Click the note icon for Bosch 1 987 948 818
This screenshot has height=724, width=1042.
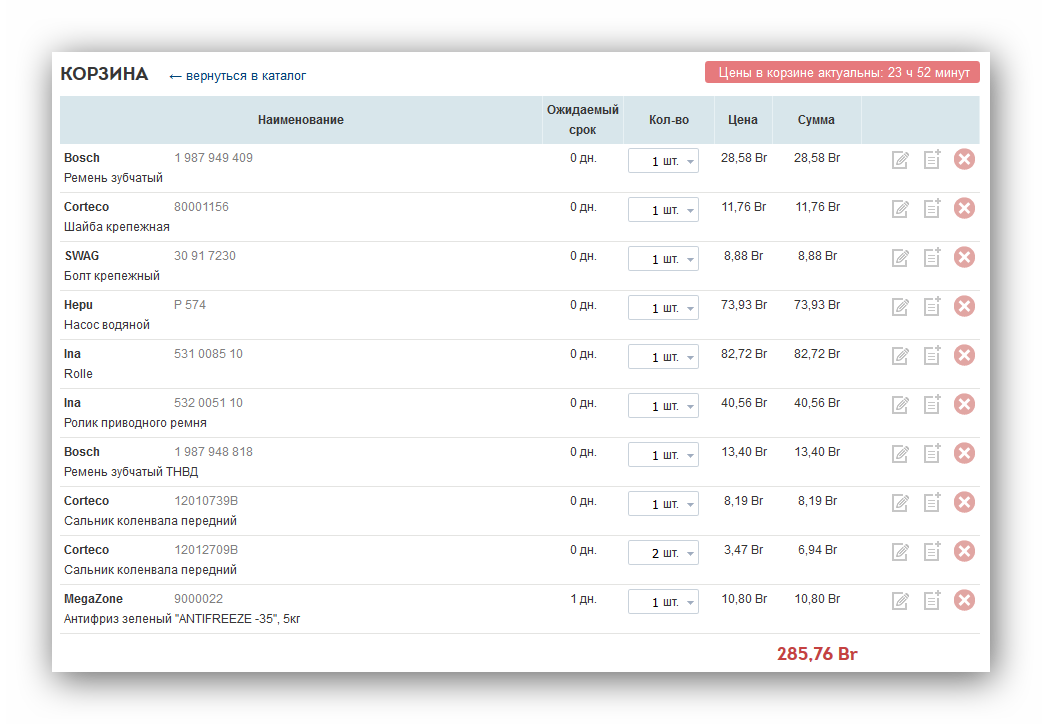(932, 454)
